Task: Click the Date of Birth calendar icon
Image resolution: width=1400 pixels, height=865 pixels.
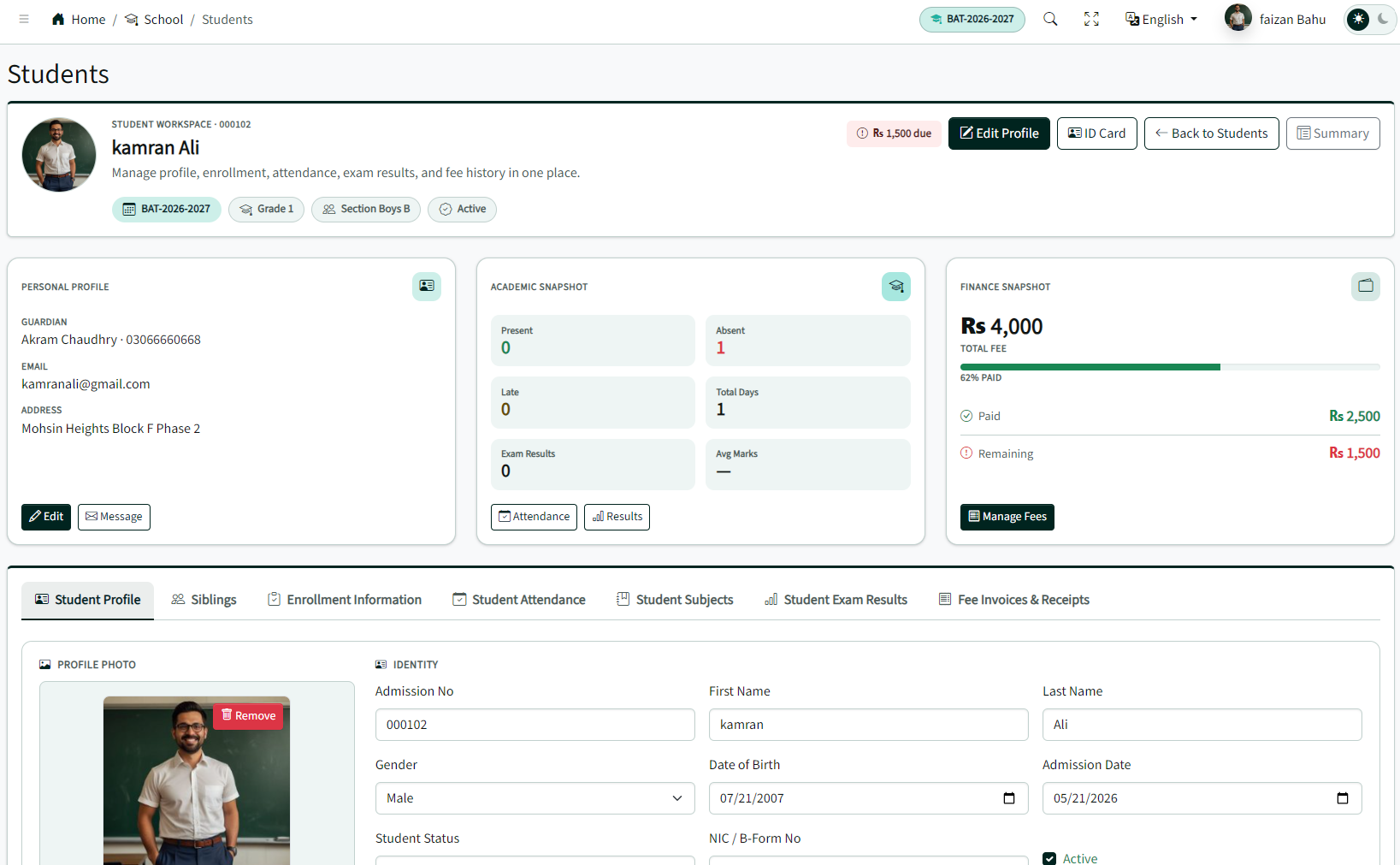Action: tap(1009, 798)
